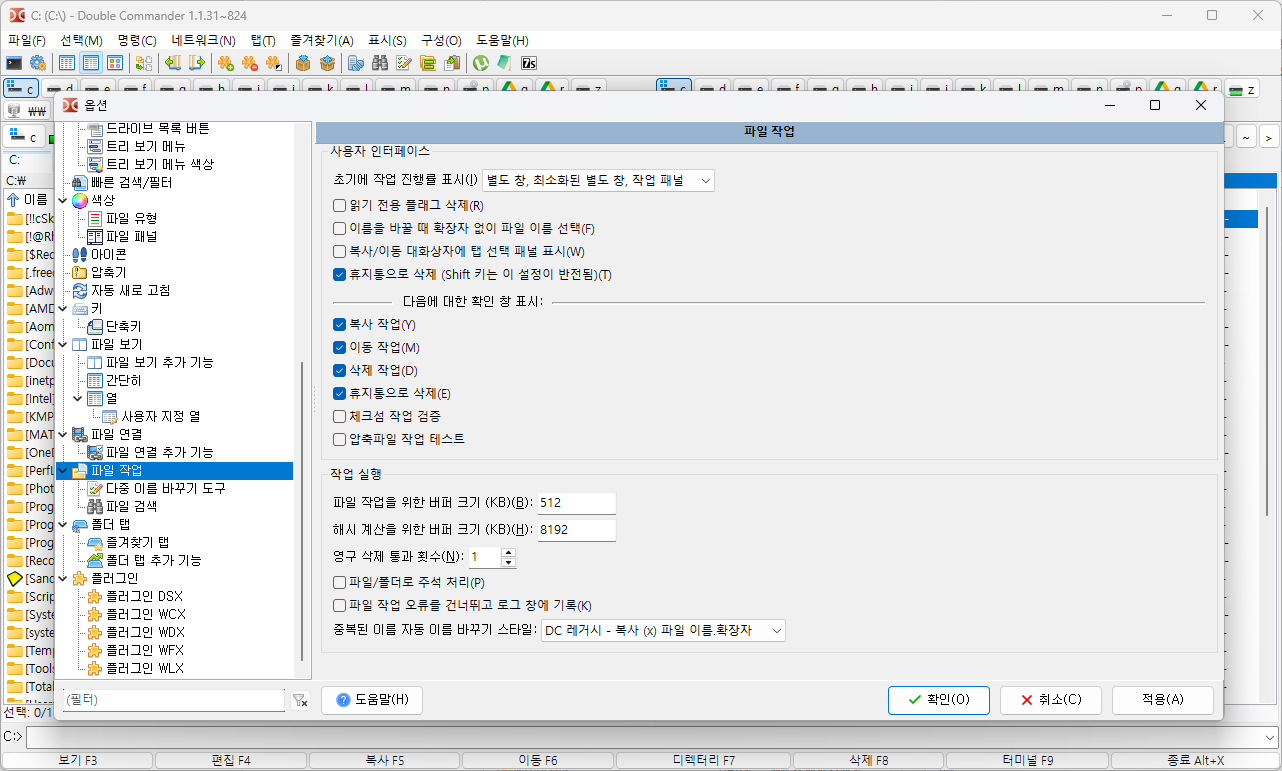Collapse the 키 tree node
This screenshot has height=771, width=1282.
pyautogui.click(x=64, y=308)
